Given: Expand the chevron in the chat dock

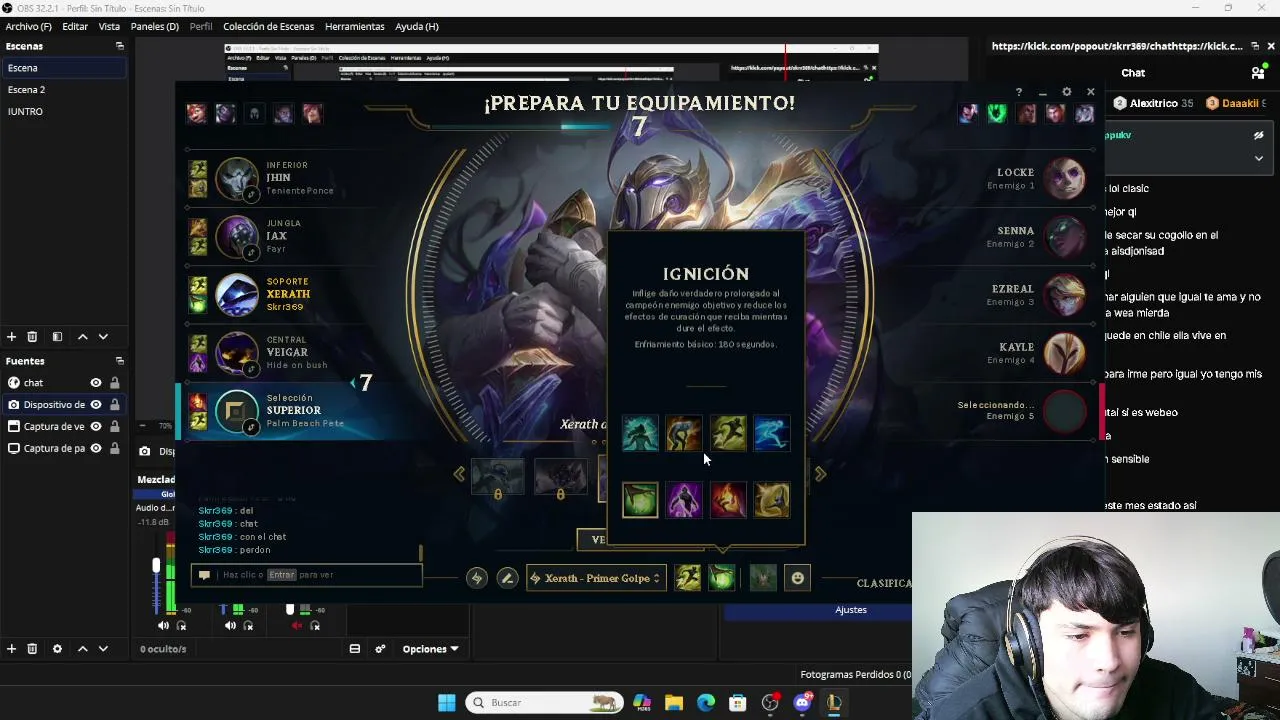Looking at the screenshot, I should [x=1259, y=158].
